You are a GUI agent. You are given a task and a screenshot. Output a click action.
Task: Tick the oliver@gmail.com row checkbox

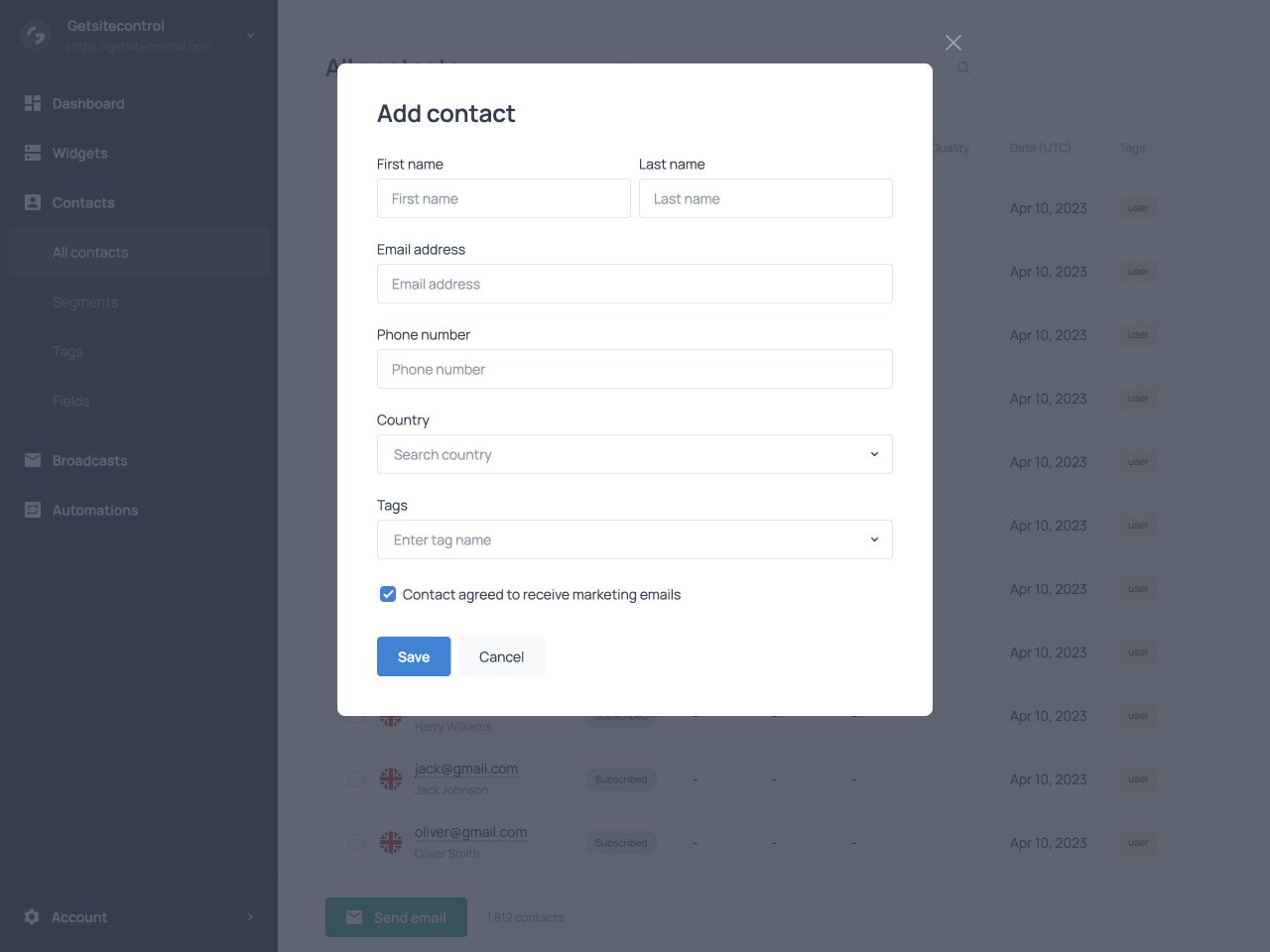(x=355, y=843)
